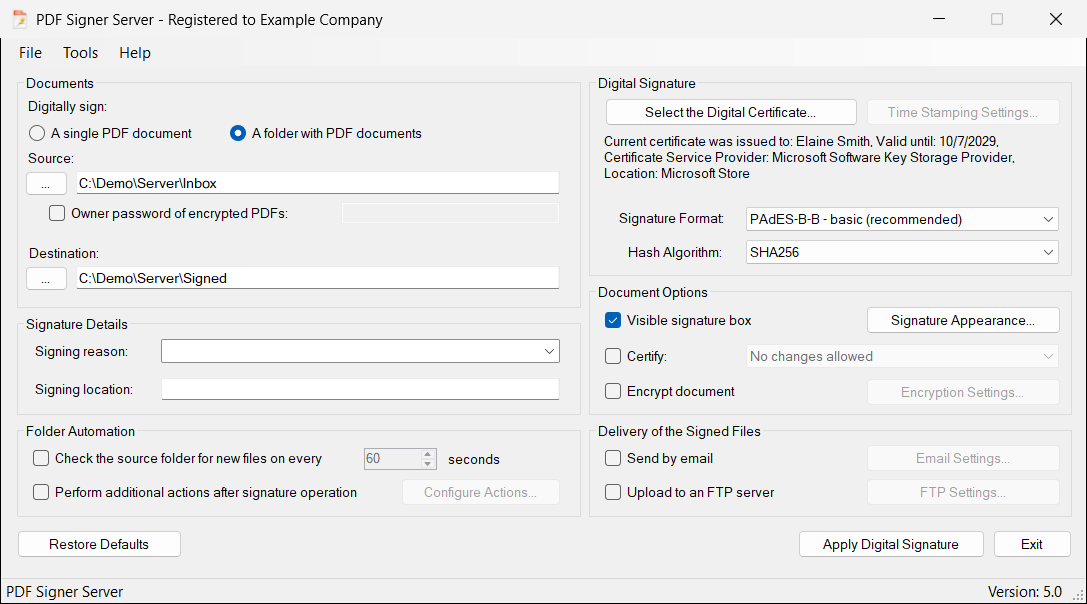Enable Certify checkbox

[613, 356]
